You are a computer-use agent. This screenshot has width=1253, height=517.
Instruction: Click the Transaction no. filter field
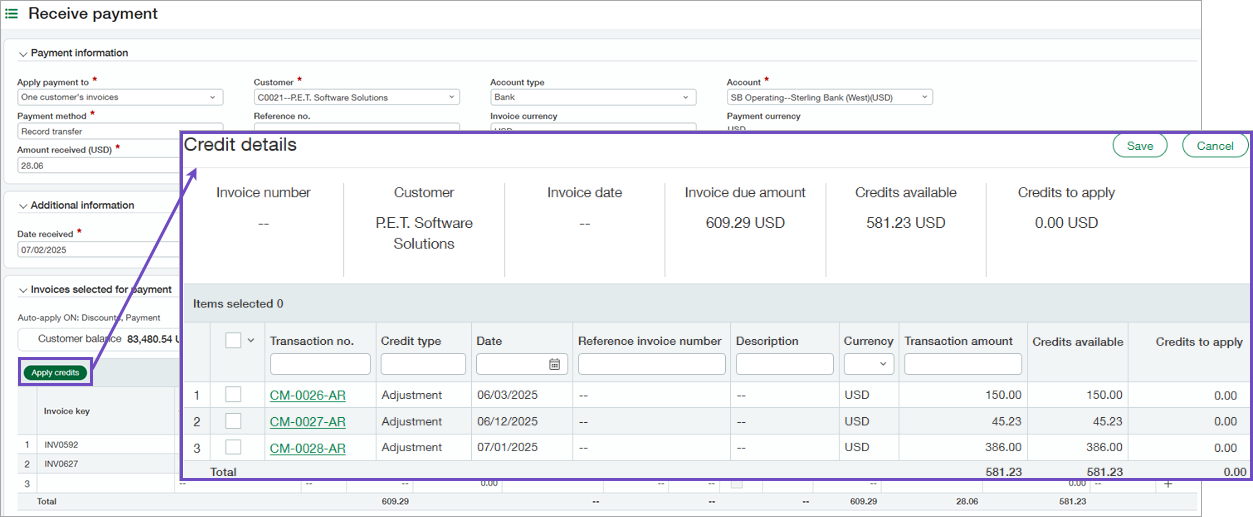[320, 364]
